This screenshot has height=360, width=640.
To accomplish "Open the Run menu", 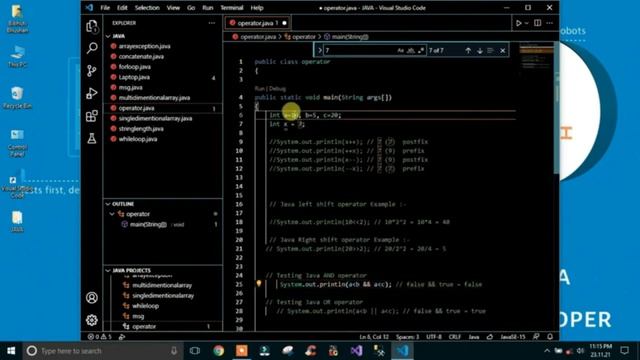I will [208, 8].
